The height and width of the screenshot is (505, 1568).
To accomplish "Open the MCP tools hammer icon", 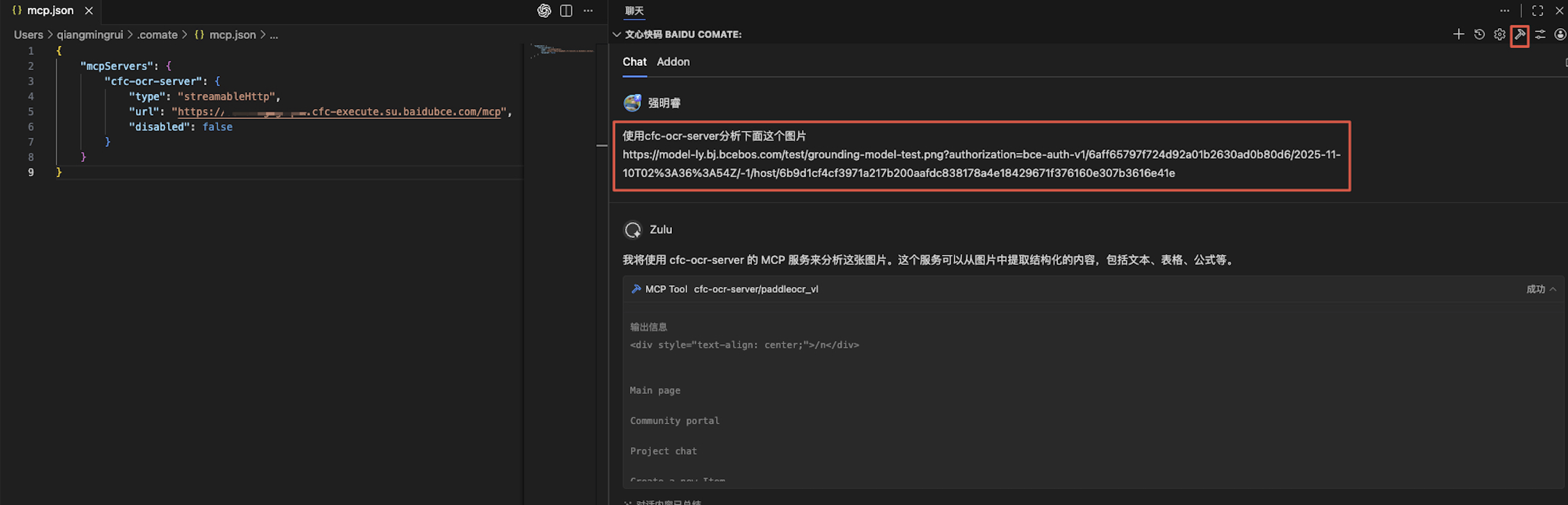I will (1519, 35).
